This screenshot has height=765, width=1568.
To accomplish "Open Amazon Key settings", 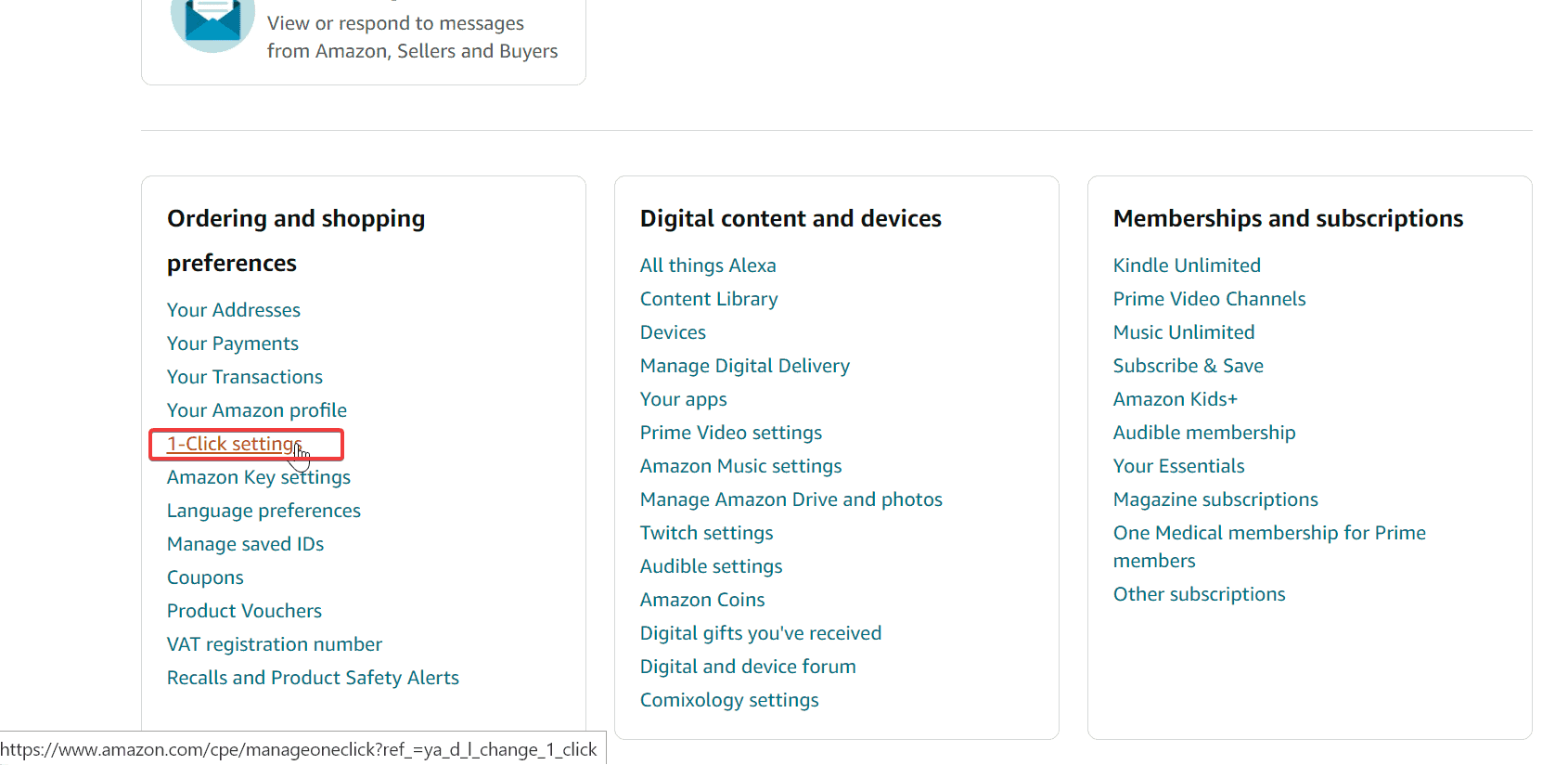I will (x=259, y=477).
